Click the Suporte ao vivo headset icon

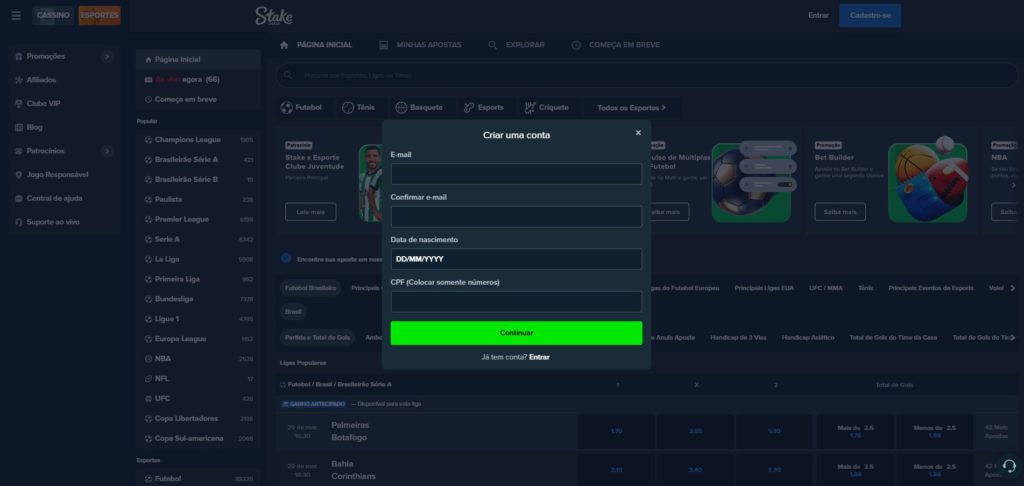[19, 222]
